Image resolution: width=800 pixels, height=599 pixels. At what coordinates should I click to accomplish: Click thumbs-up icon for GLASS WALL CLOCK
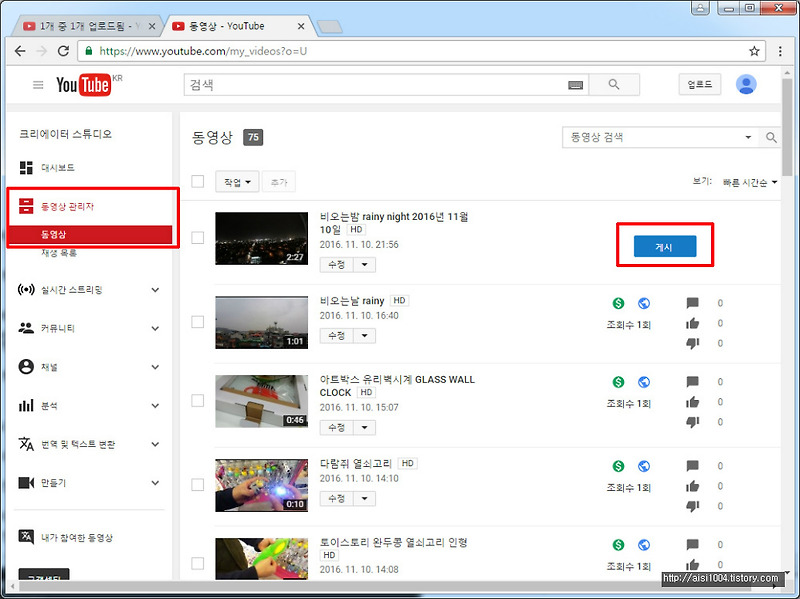(692, 402)
